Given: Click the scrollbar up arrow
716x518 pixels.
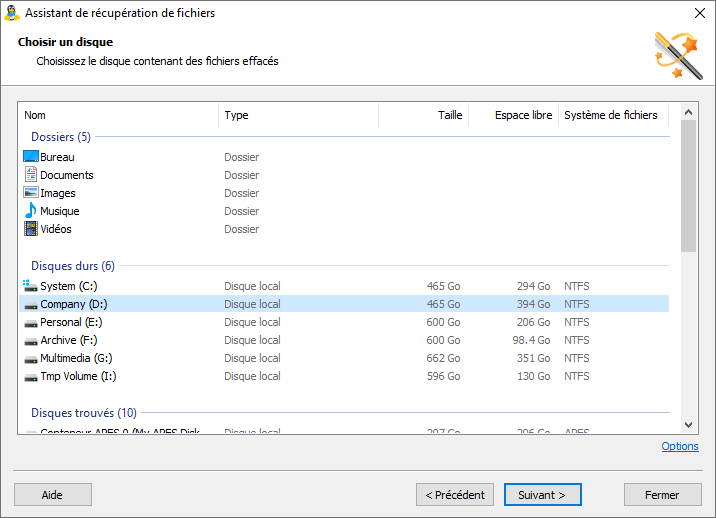Looking at the screenshot, I should pos(689,112).
